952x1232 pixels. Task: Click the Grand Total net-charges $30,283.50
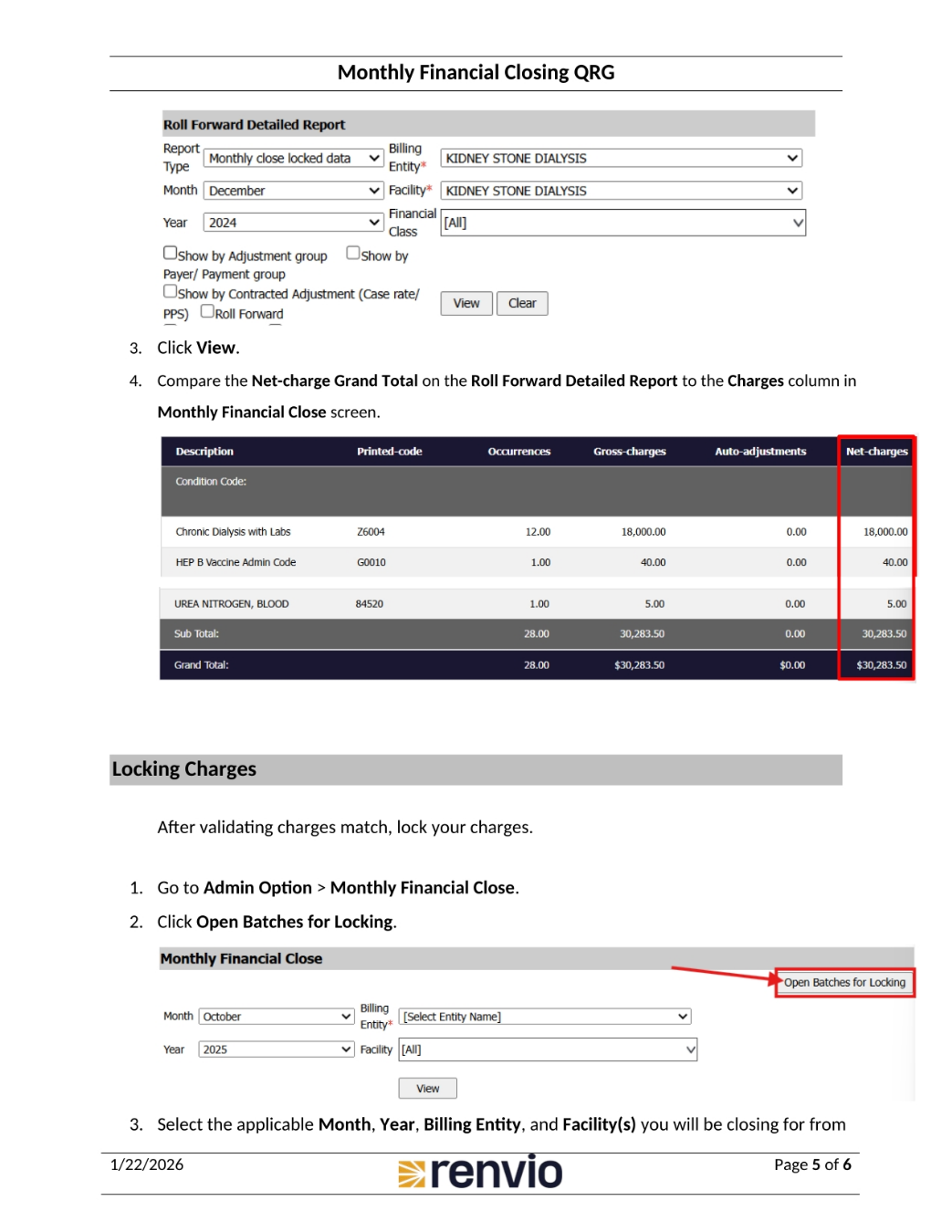point(882,665)
